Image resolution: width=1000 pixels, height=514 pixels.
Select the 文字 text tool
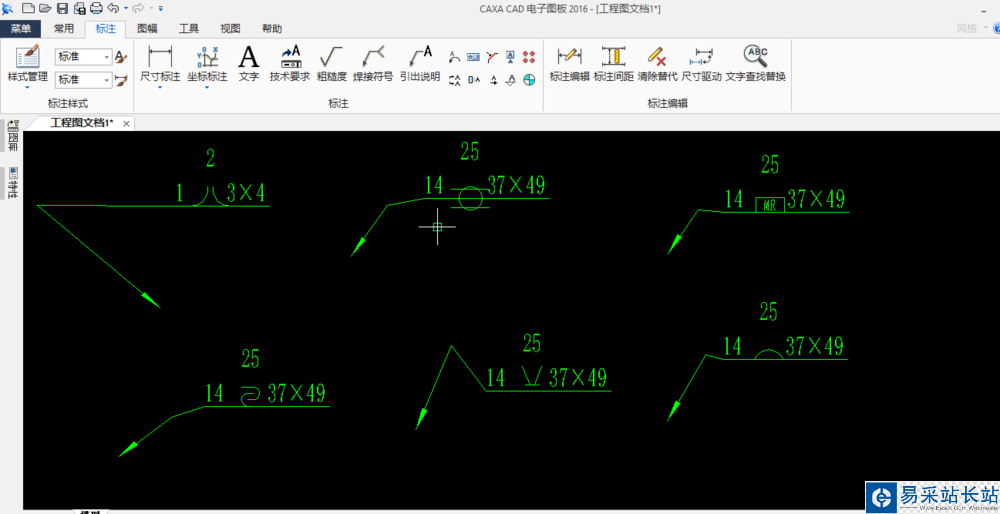click(x=249, y=63)
